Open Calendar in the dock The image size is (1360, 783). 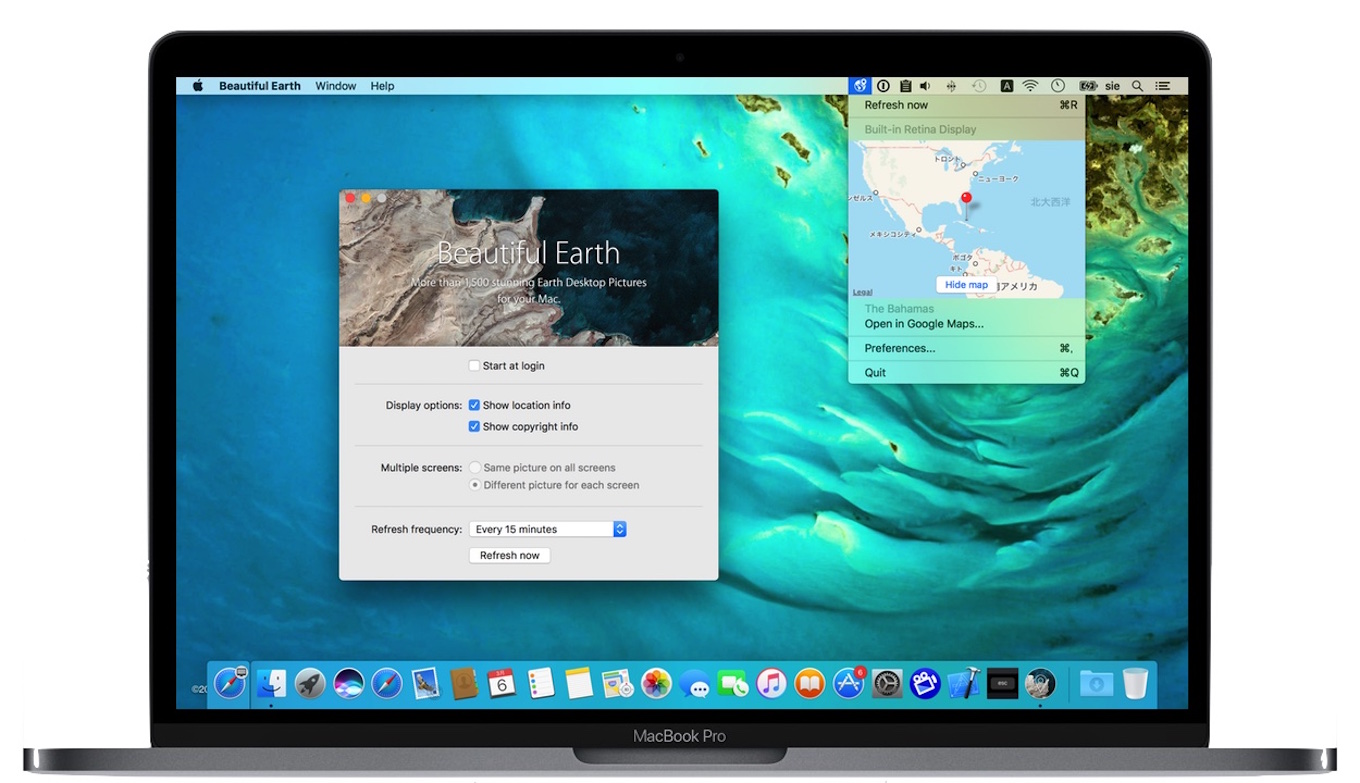click(502, 684)
